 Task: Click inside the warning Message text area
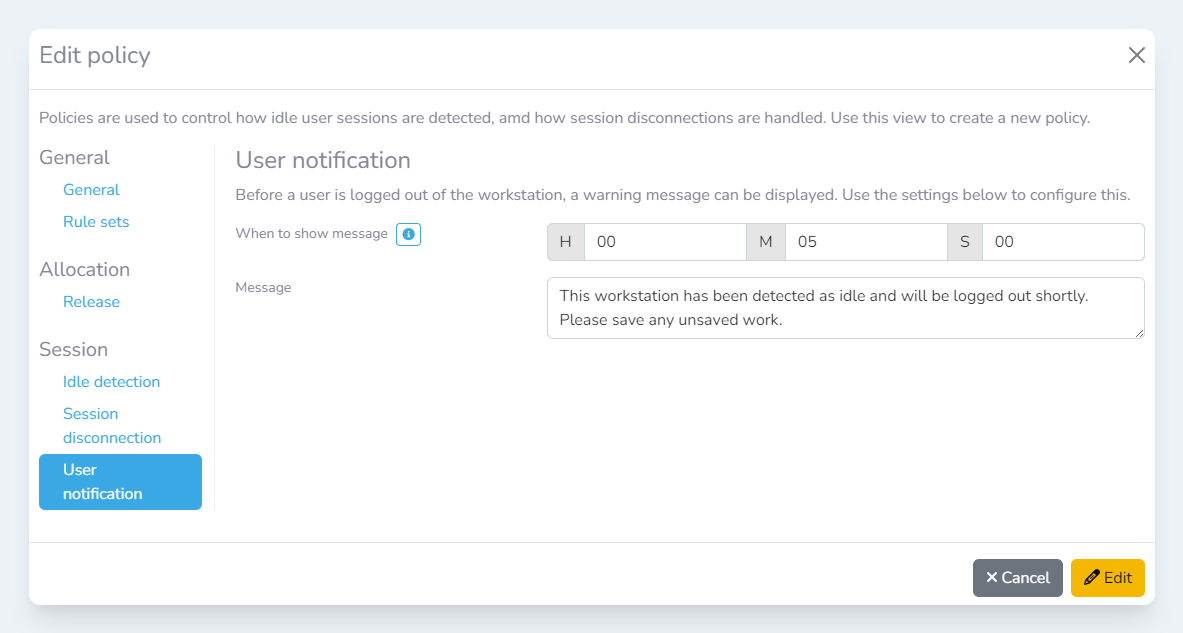tap(845, 308)
